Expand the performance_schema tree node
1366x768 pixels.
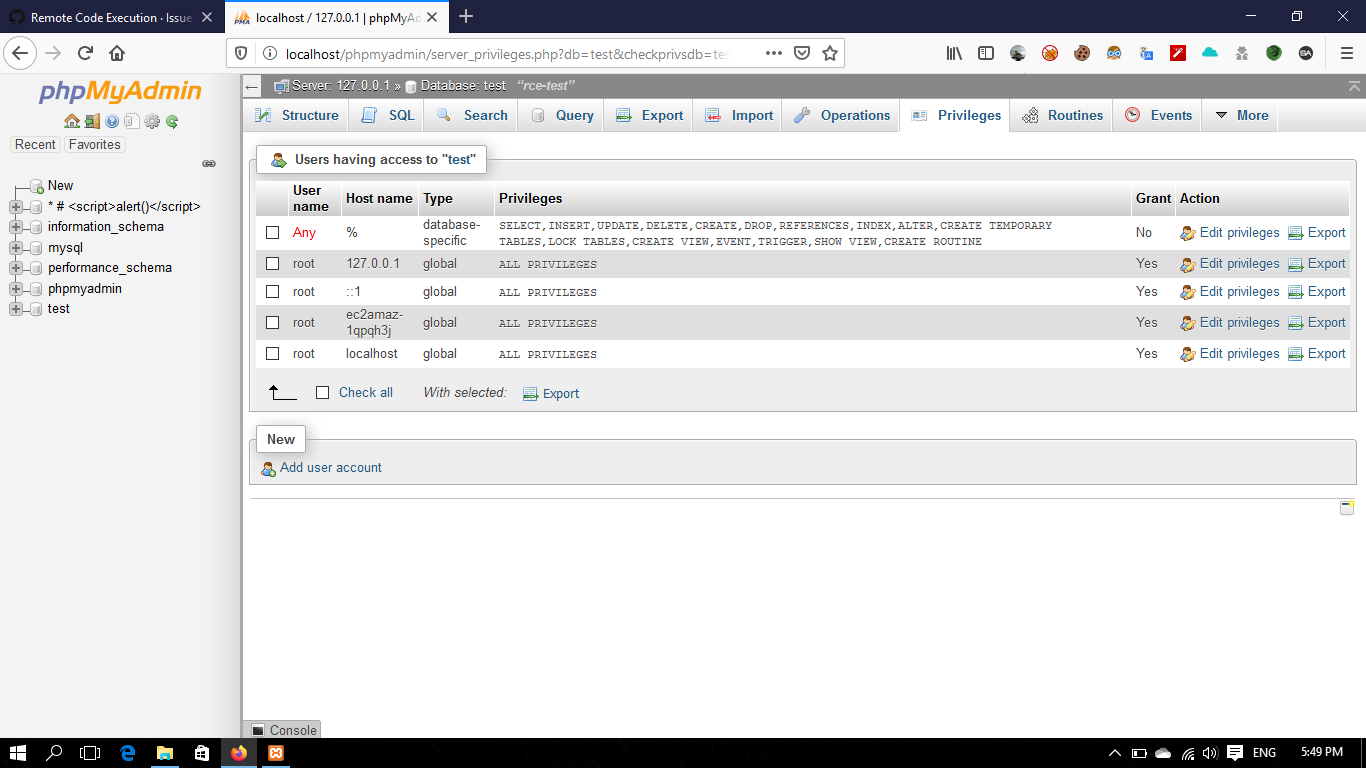point(14,268)
